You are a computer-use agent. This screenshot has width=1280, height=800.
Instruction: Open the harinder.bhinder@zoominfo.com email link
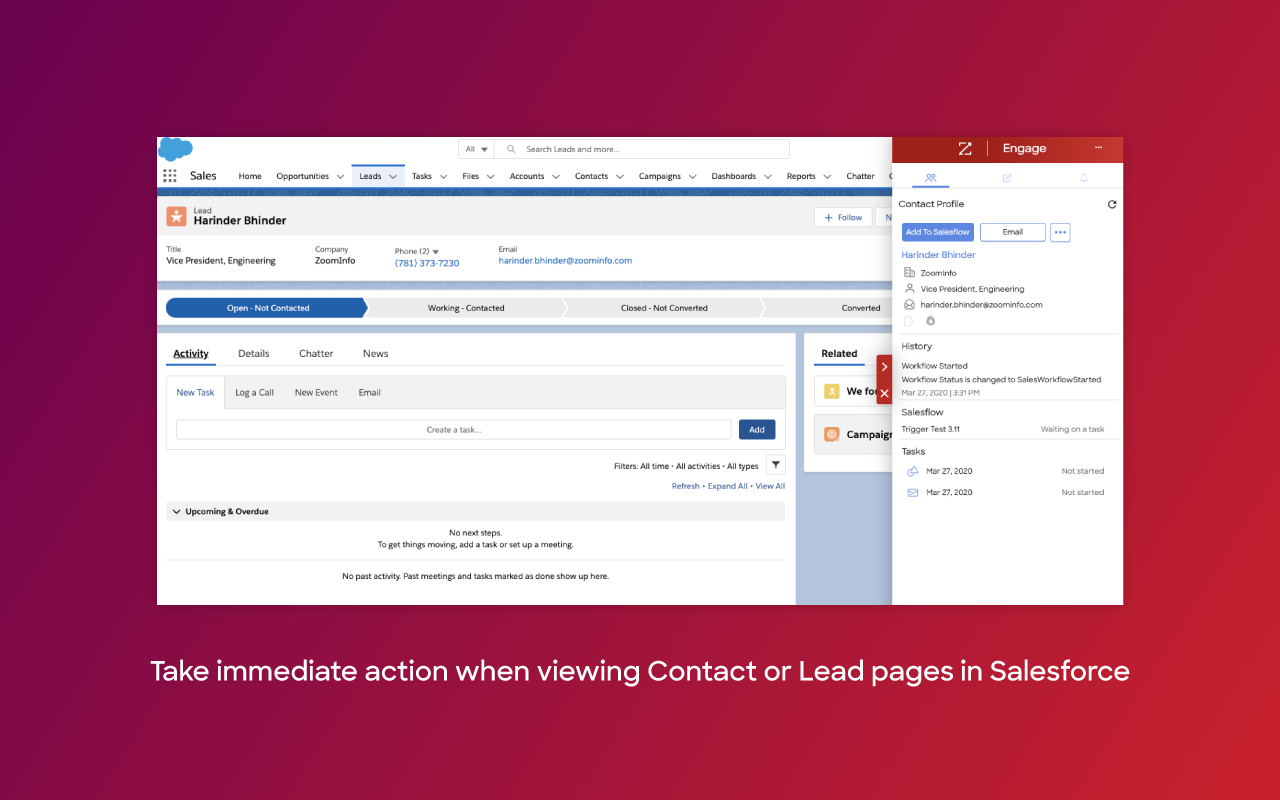pos(563,260)
